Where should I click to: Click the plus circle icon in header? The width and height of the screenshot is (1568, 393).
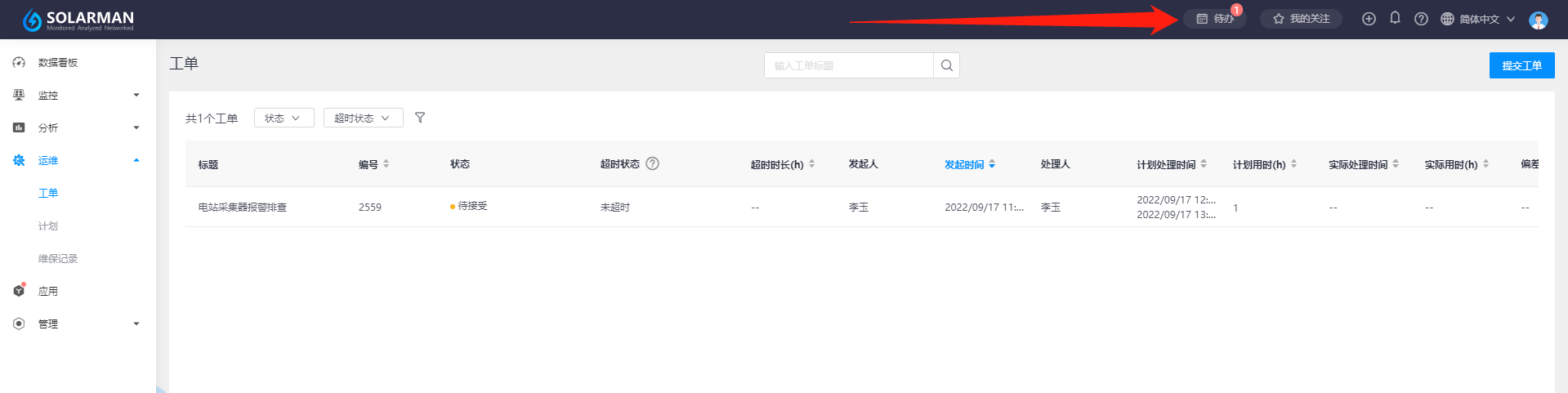click(1369, 19)
